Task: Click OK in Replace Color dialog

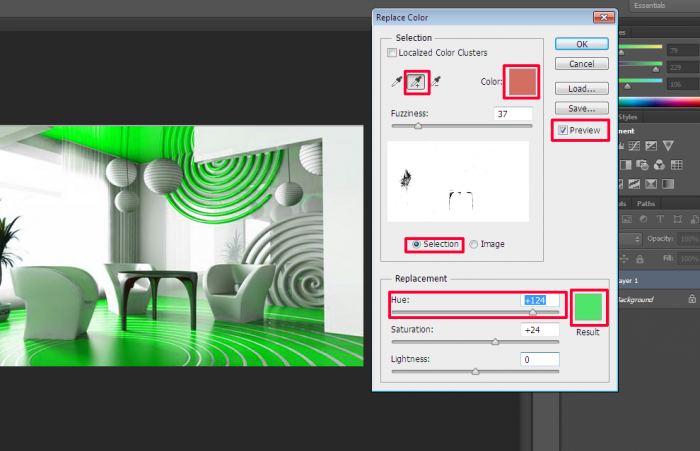Action: tap(582, 44)
